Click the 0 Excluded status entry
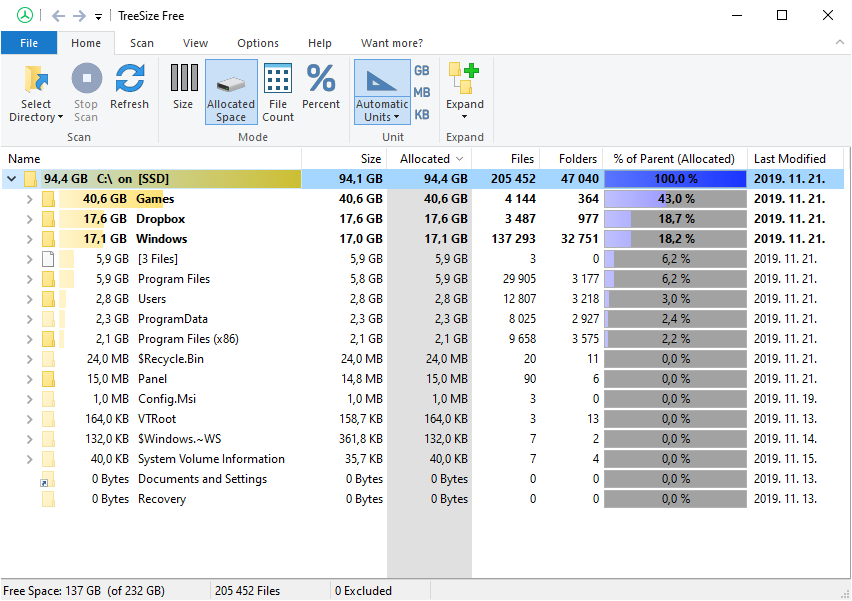Image resolution: width=852 pixels, height=601 pixels. click(x=363, y=591)
